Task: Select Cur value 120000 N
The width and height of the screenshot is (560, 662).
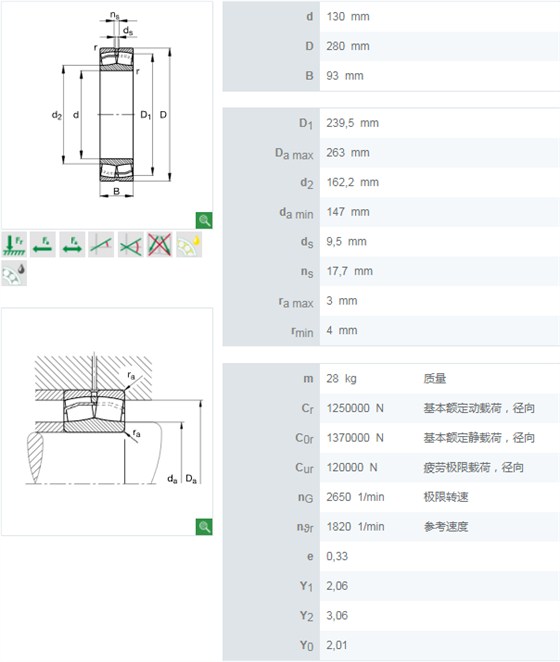Action: [x=352, y=467]
